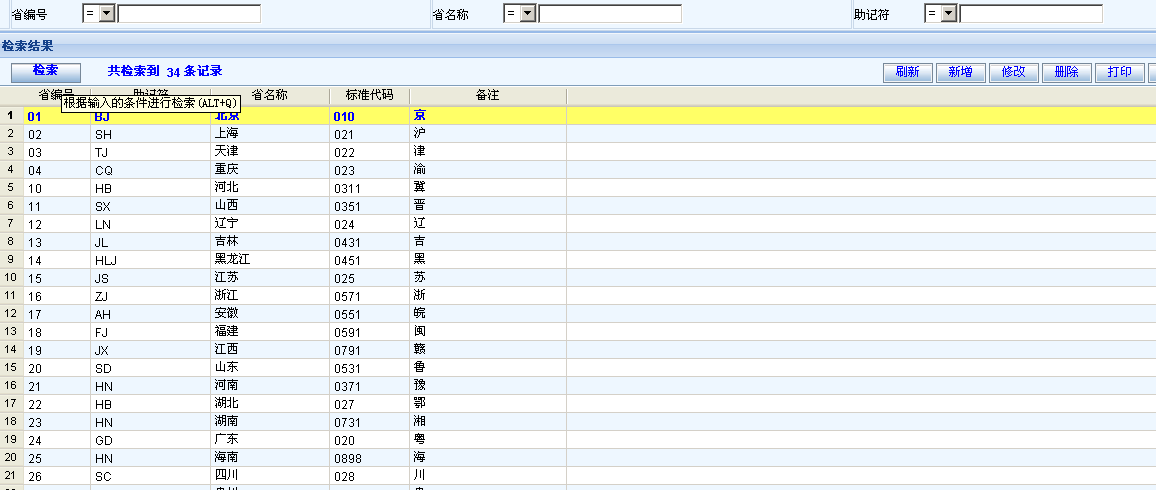The image size is (1156, 490).
Task: Click the 删除 delete button
Action: point(1066,72)
